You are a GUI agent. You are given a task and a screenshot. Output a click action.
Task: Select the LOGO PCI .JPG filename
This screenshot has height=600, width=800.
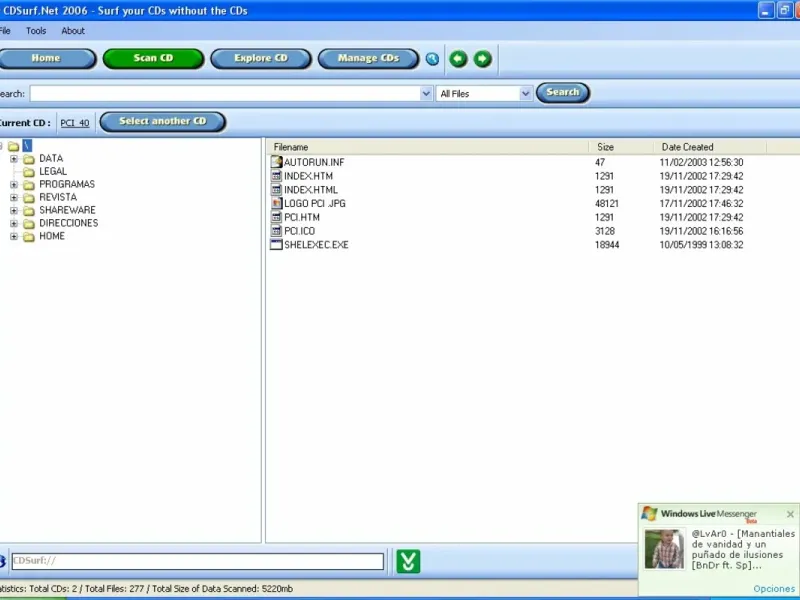tap(315, 204)
